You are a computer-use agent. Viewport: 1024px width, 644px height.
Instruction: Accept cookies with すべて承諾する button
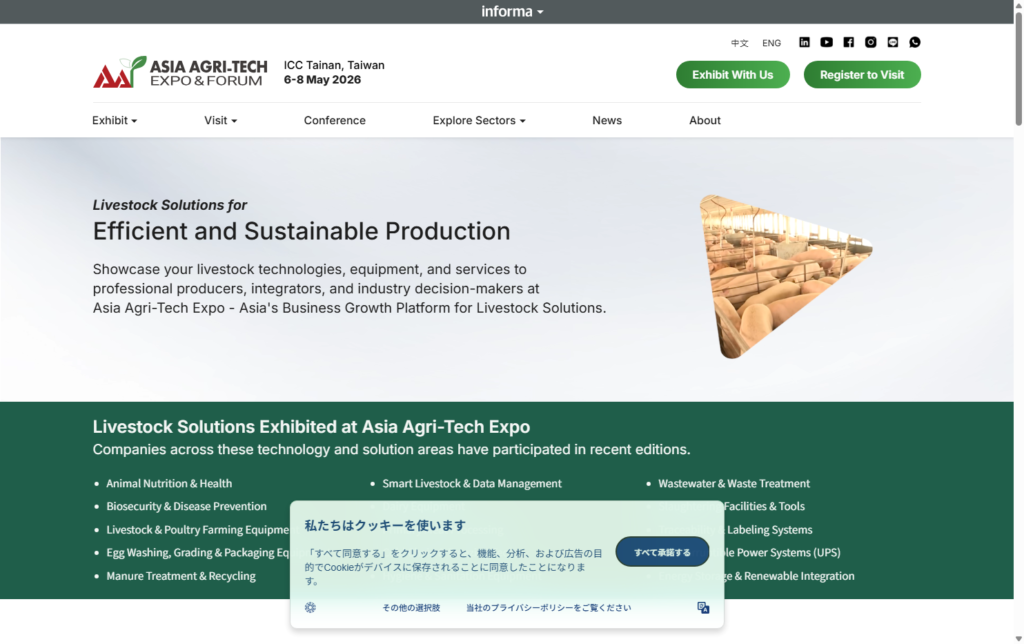tap(662, 551)
